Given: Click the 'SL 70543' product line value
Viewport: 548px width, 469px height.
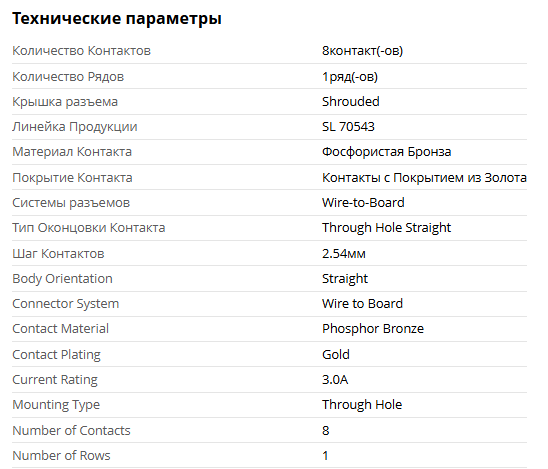Looking at the screenshot, I should pyautogui.click(x=348, y=127).
